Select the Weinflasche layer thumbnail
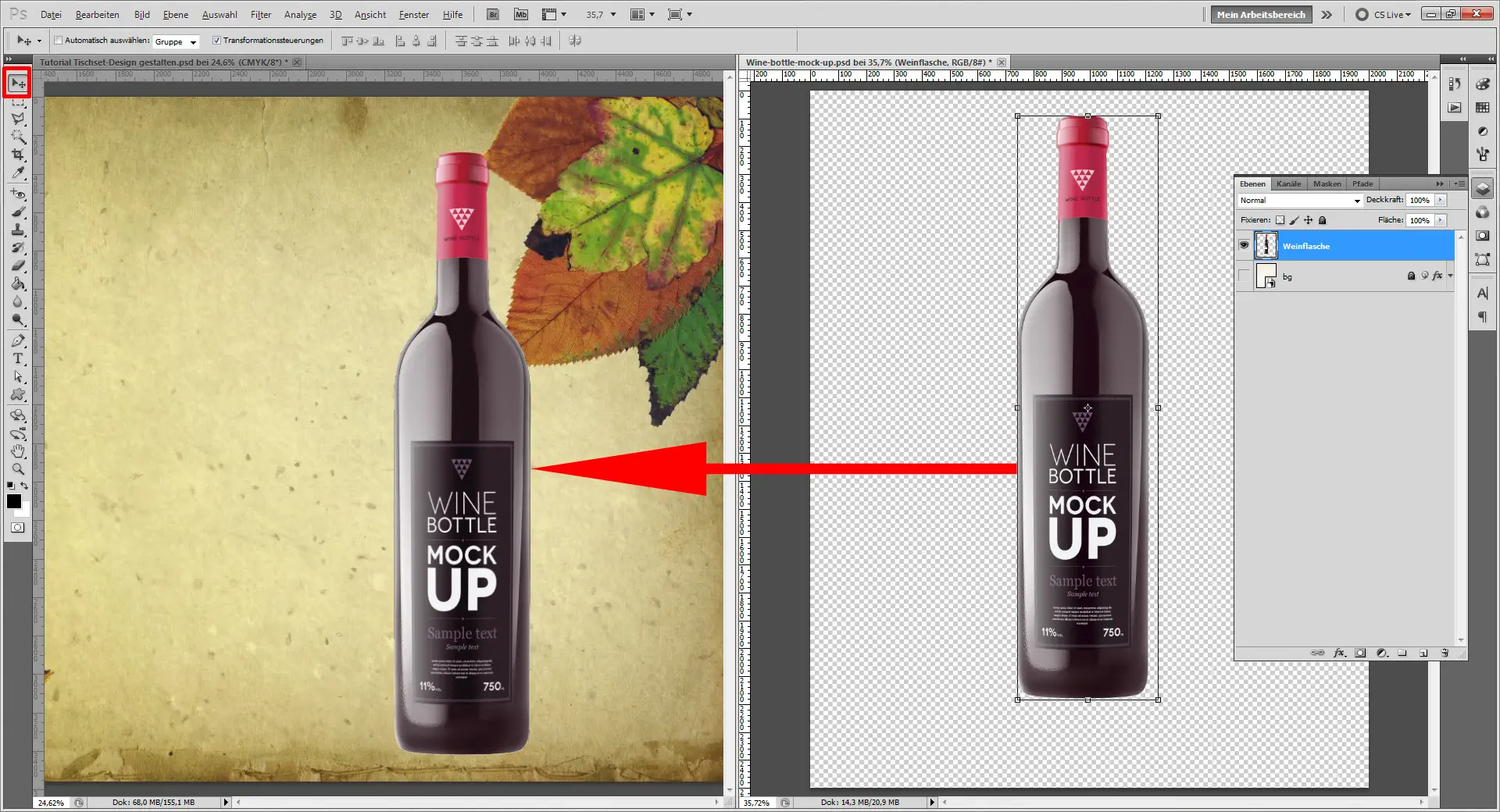 tap(1267, 246)
